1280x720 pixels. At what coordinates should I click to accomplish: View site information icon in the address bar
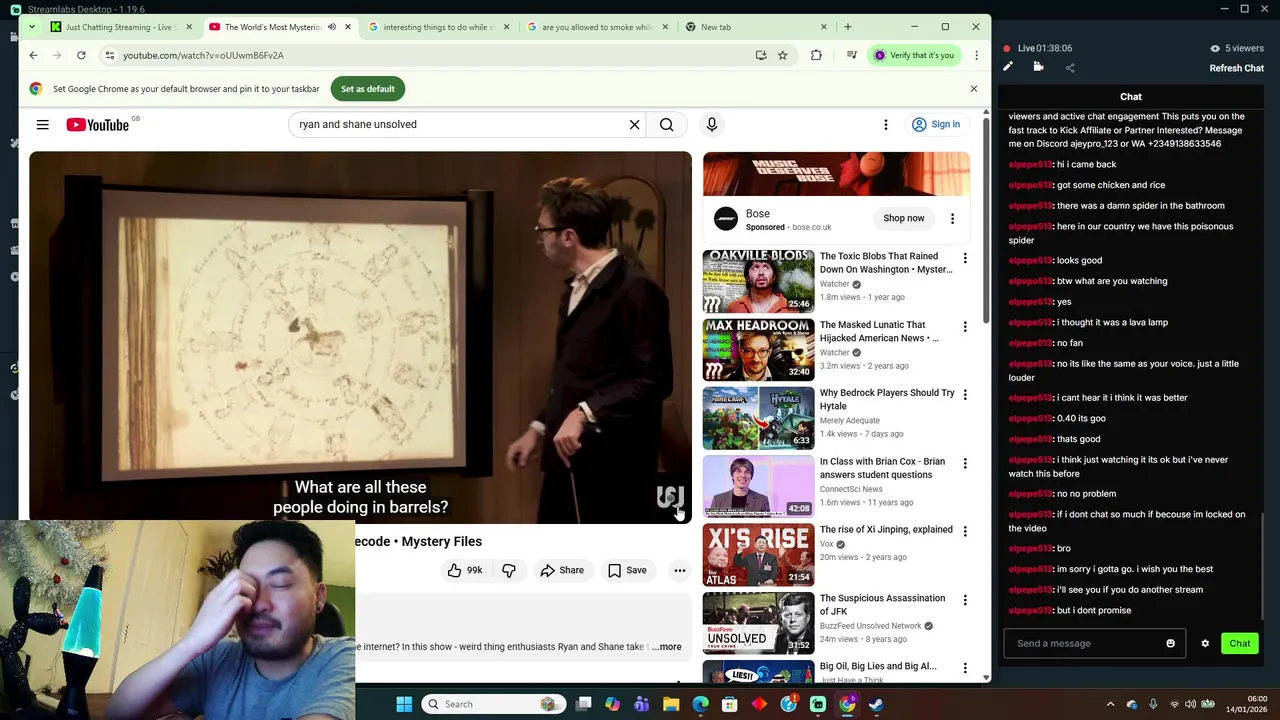click(x=110, y=55)
